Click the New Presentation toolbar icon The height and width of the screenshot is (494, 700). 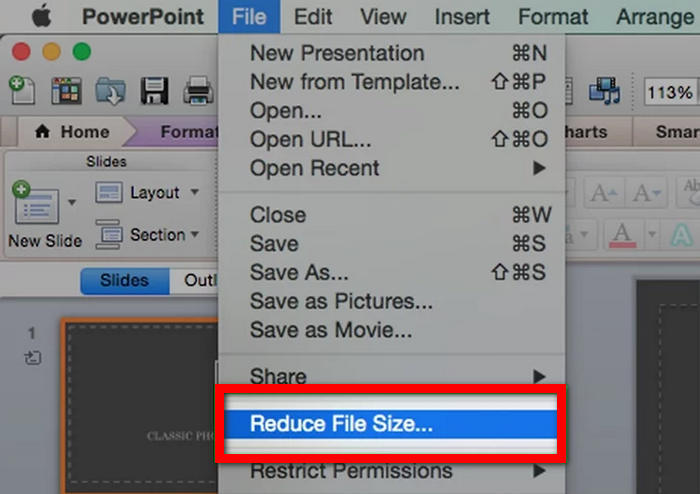click(22, 91)
